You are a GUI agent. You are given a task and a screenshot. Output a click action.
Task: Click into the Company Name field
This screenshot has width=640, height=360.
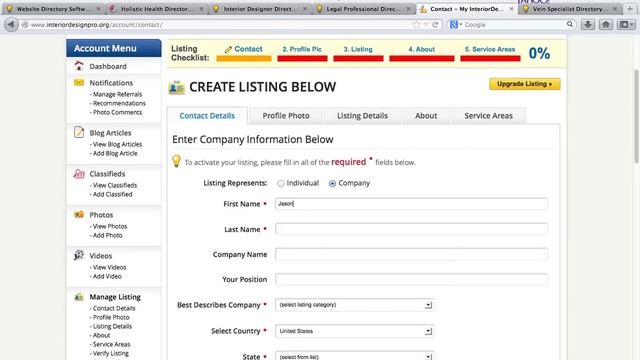tap(411, 254)
